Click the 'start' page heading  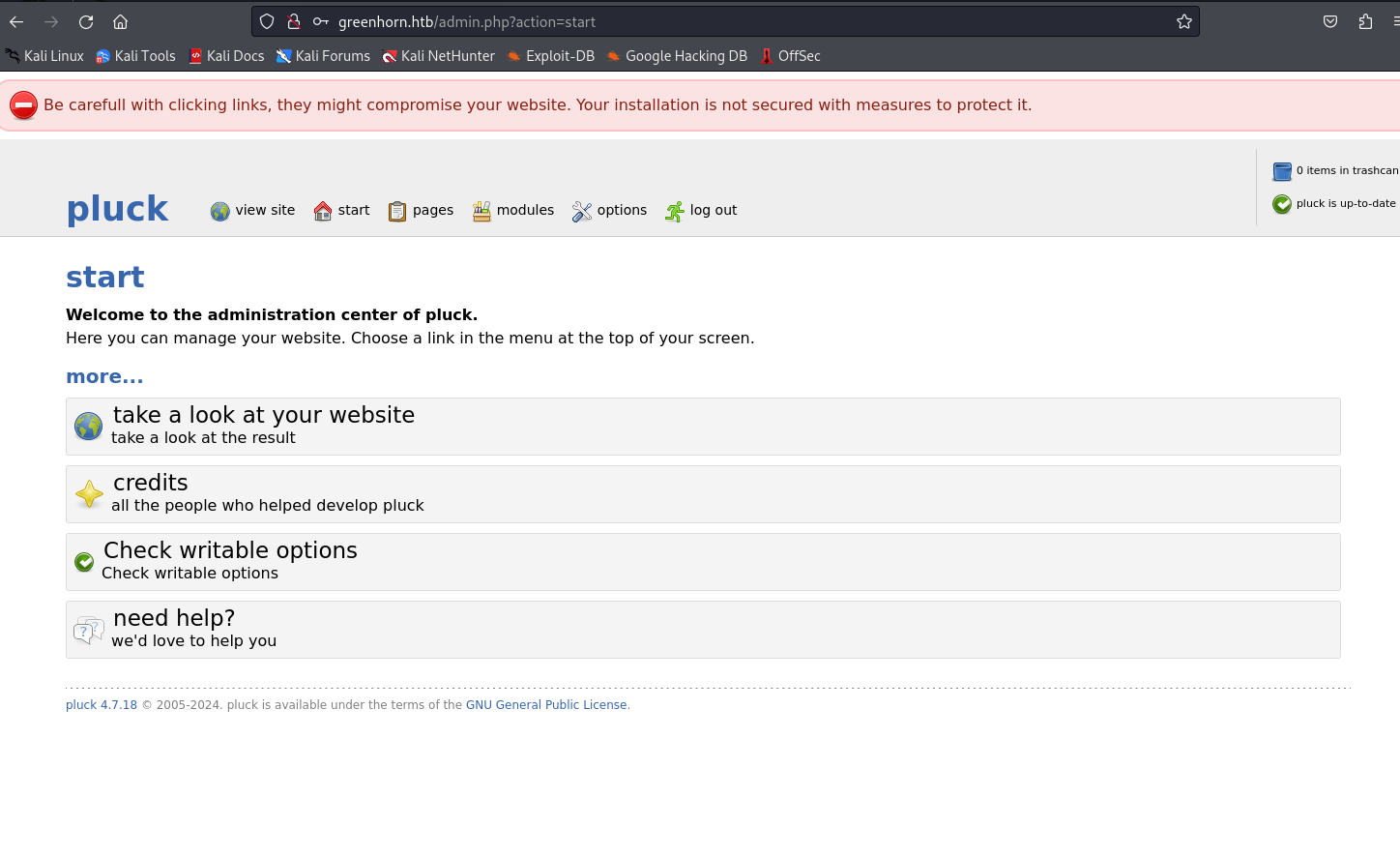point(105,277)
